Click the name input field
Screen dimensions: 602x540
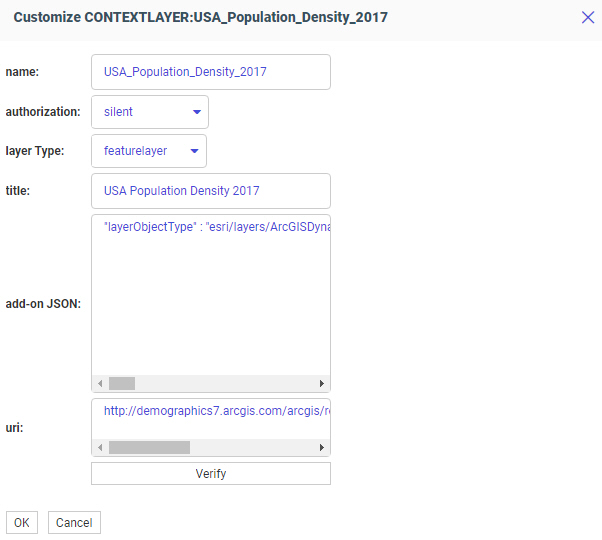211,72
